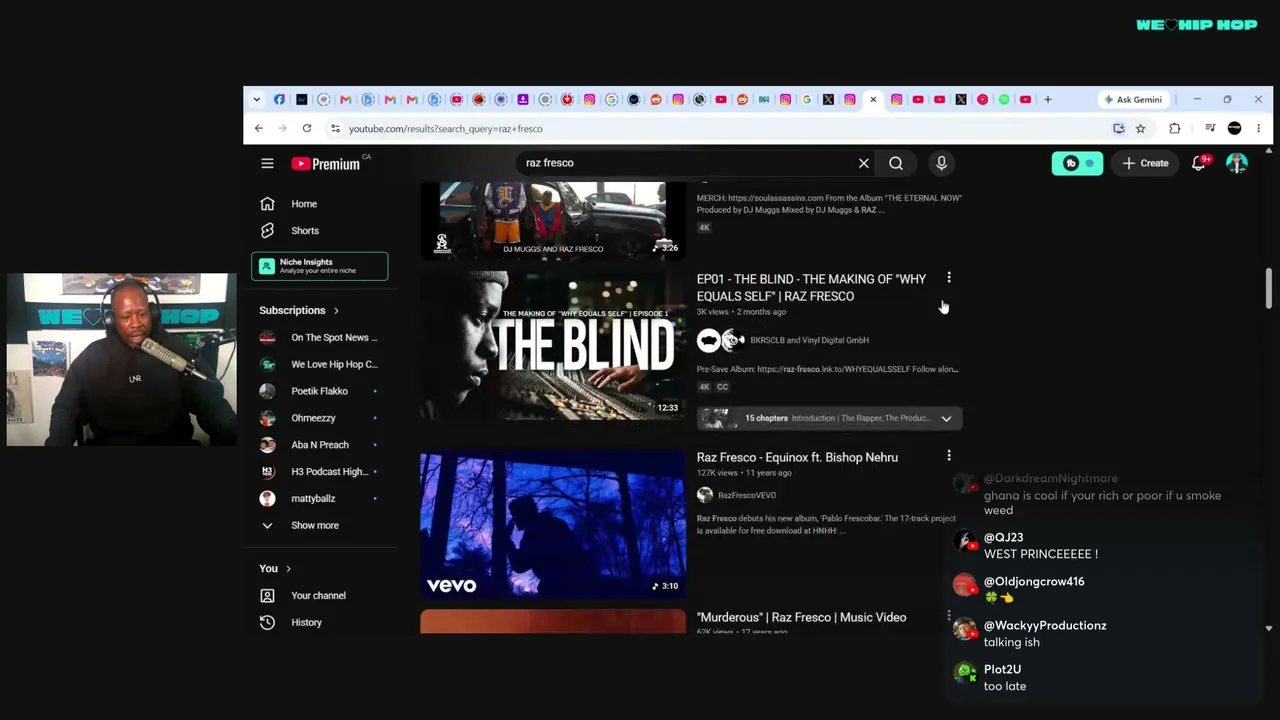1280x720 pixels.
Task: Click the install app icon in address bar
Action: point(1119,128)
